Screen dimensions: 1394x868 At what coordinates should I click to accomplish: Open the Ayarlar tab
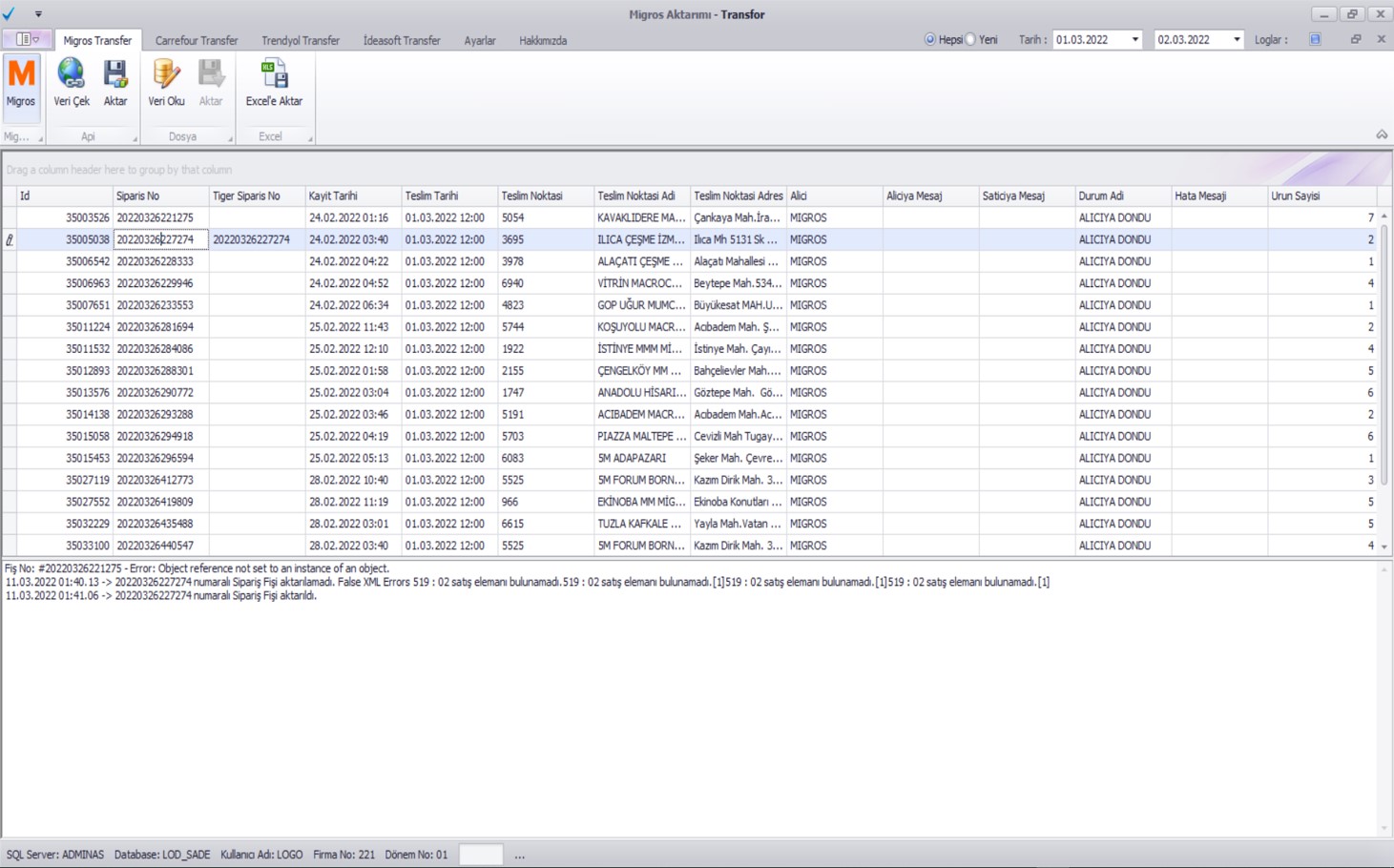coord(479,41)
